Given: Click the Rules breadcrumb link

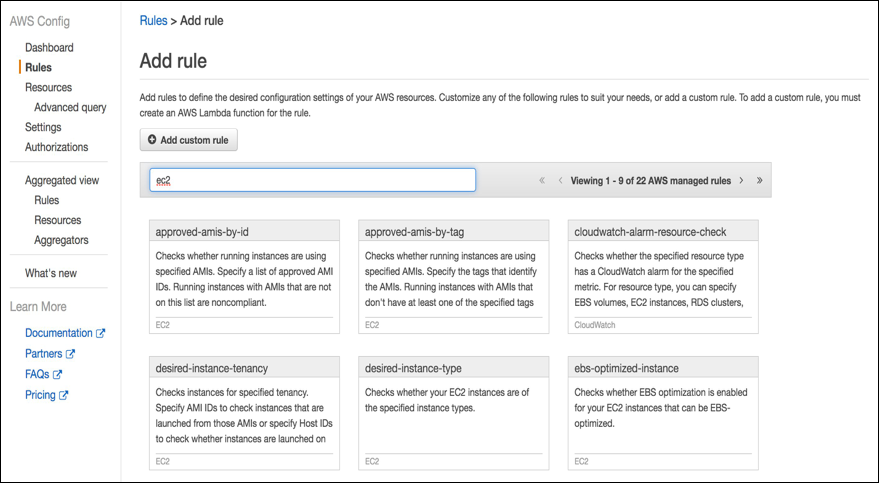Looking at the screenshot, I should [x=153, y=21].
